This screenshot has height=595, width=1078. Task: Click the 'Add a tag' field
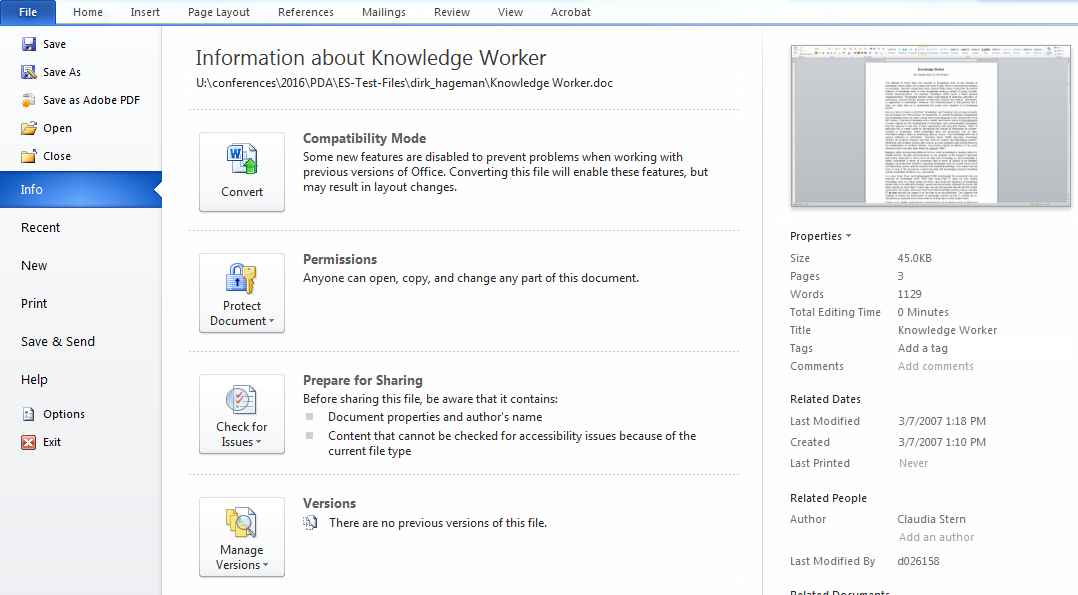pos(923,348)
